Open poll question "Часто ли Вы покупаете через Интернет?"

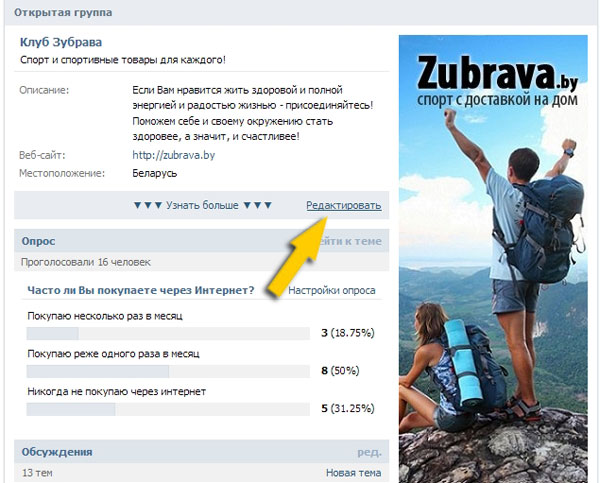(141, 291)
